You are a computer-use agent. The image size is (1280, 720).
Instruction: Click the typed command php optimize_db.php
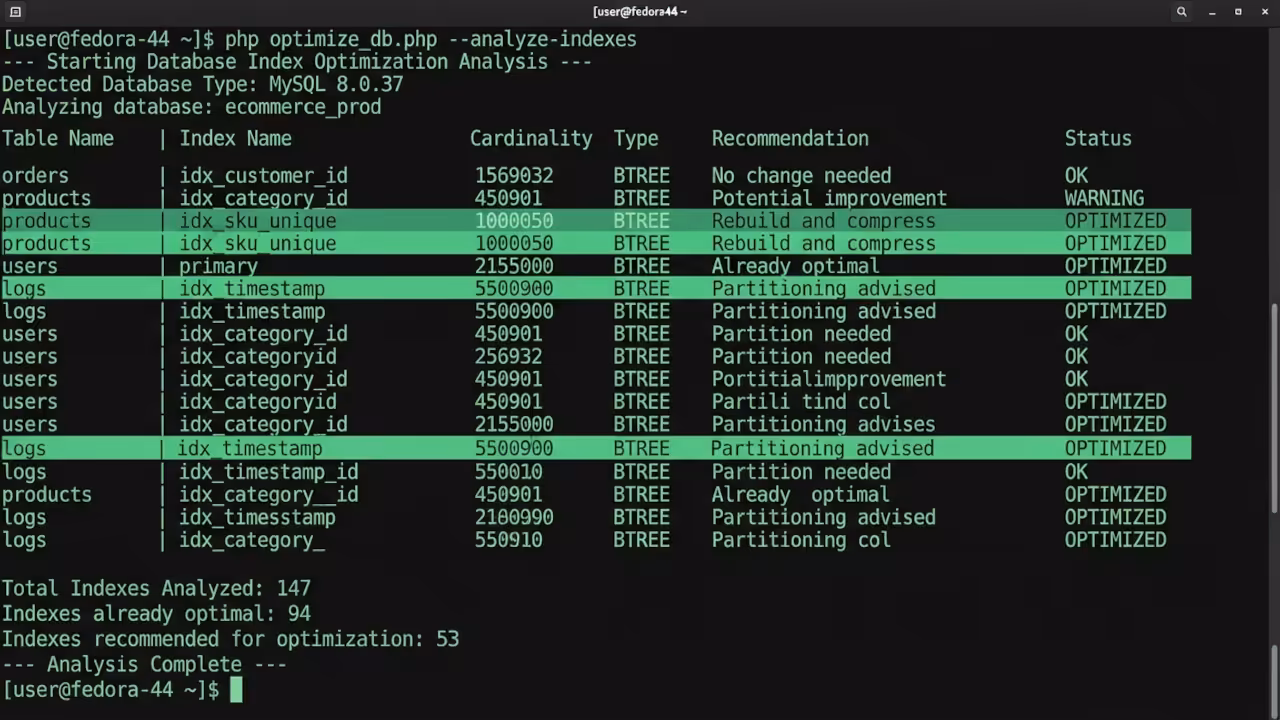click(x=331, y=39)
